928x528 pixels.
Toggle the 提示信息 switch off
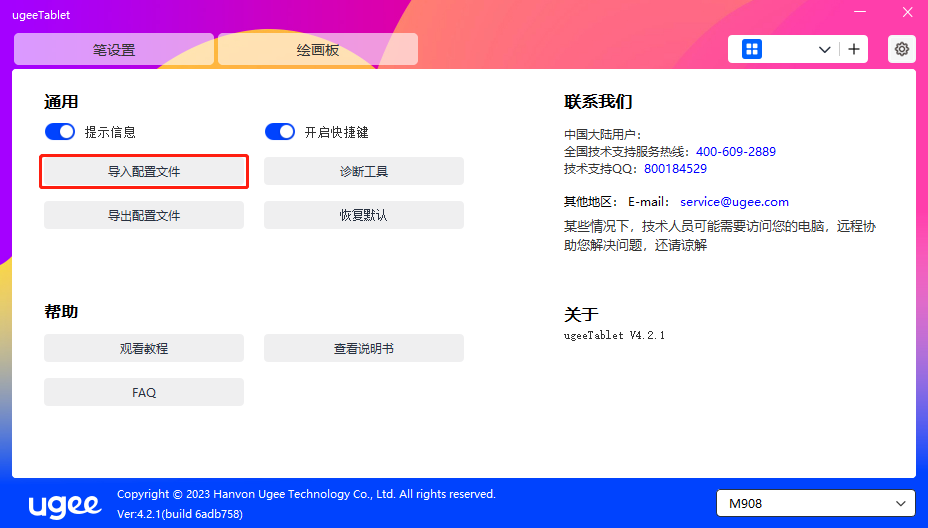pyautogui.click(x=60, y=131)
